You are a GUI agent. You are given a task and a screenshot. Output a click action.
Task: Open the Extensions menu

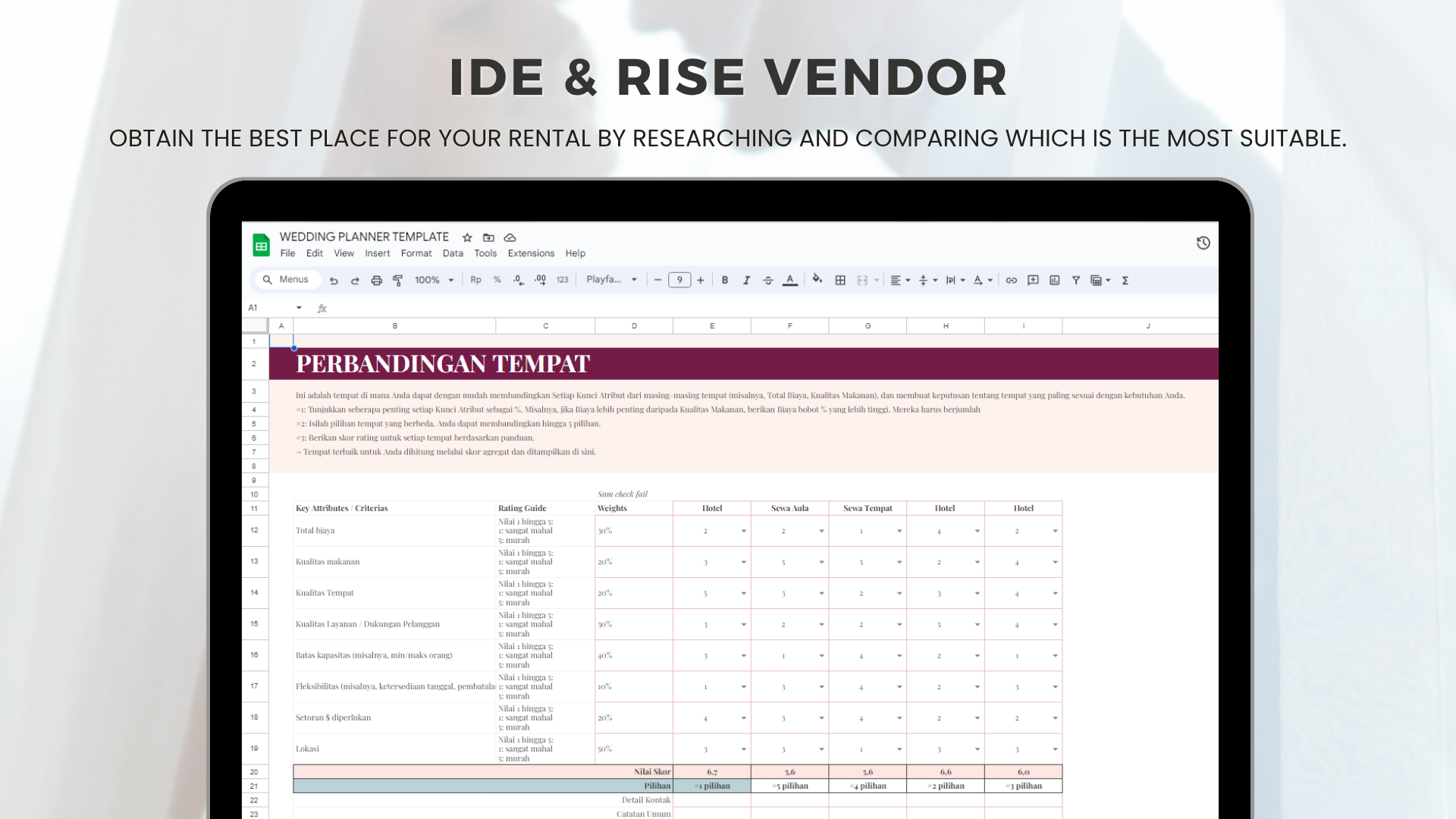pos(531,253)
